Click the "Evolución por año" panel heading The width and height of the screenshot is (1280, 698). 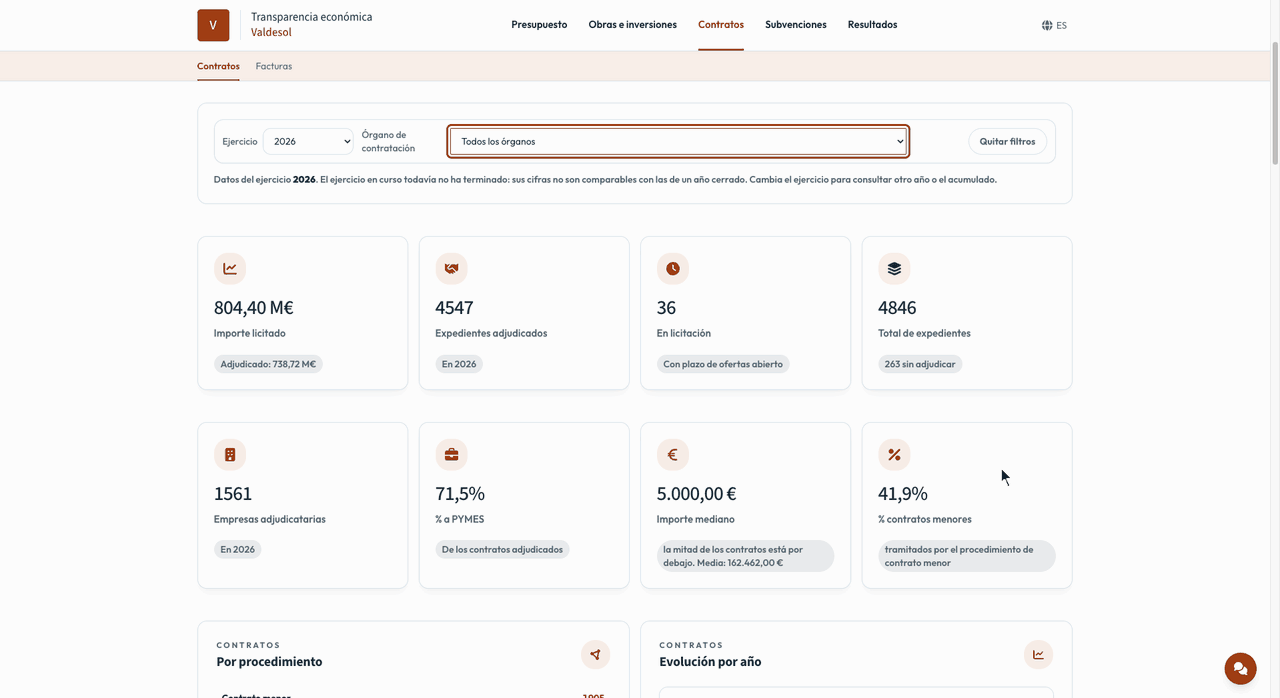710,662
